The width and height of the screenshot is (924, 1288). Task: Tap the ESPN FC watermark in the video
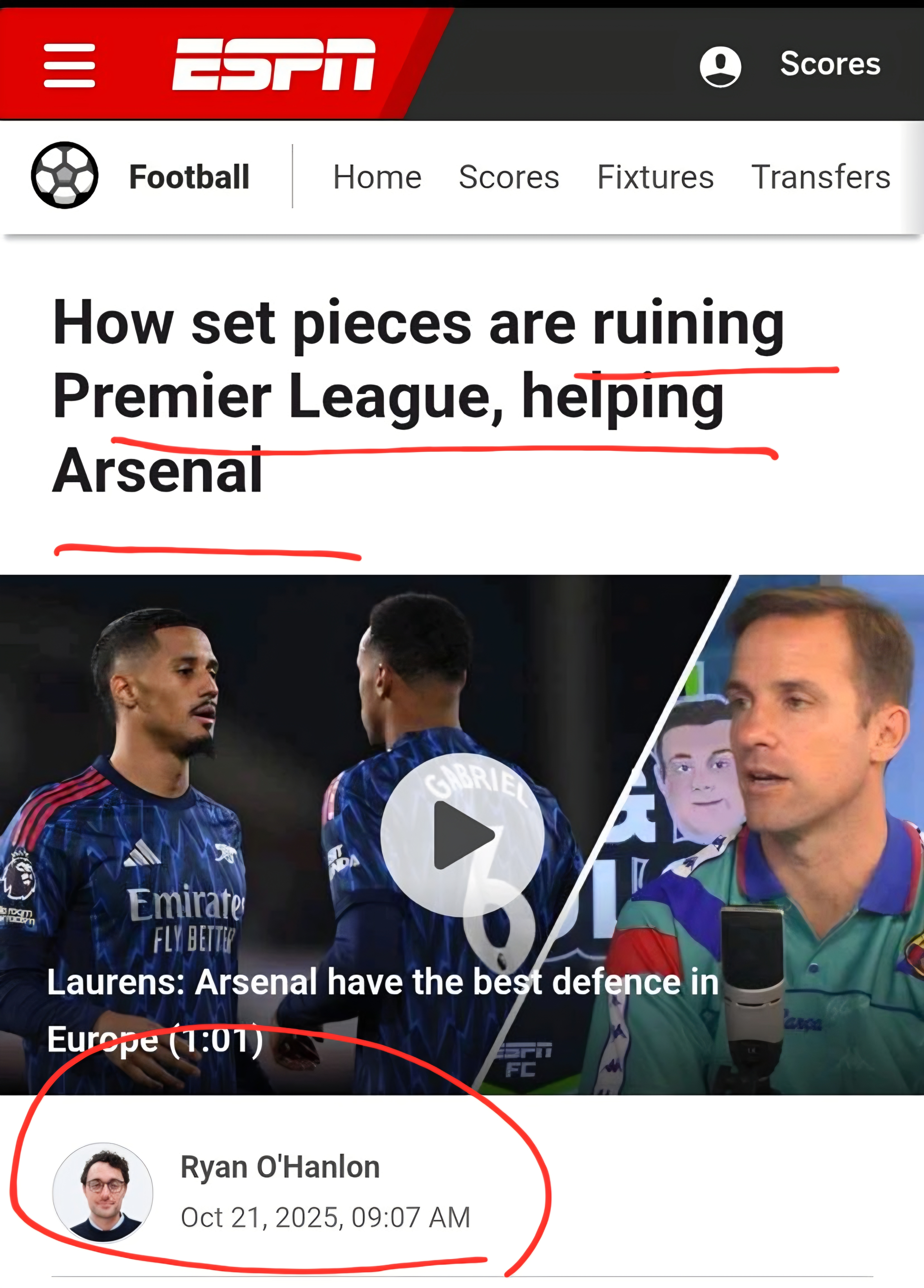tap(523, 1060)
